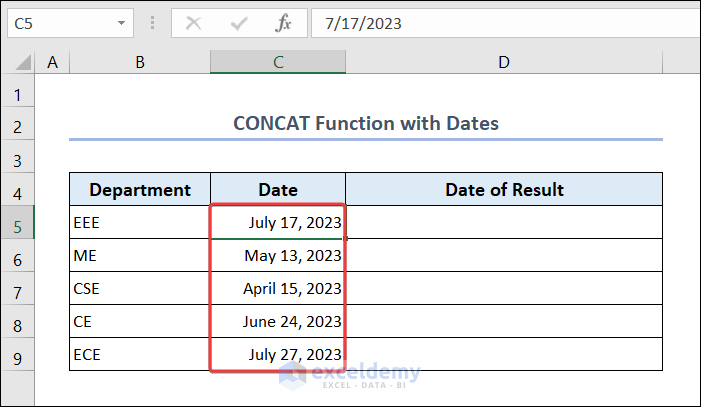
Task: Select the Date of Result header cell
Action: click(x=504, y=190)
